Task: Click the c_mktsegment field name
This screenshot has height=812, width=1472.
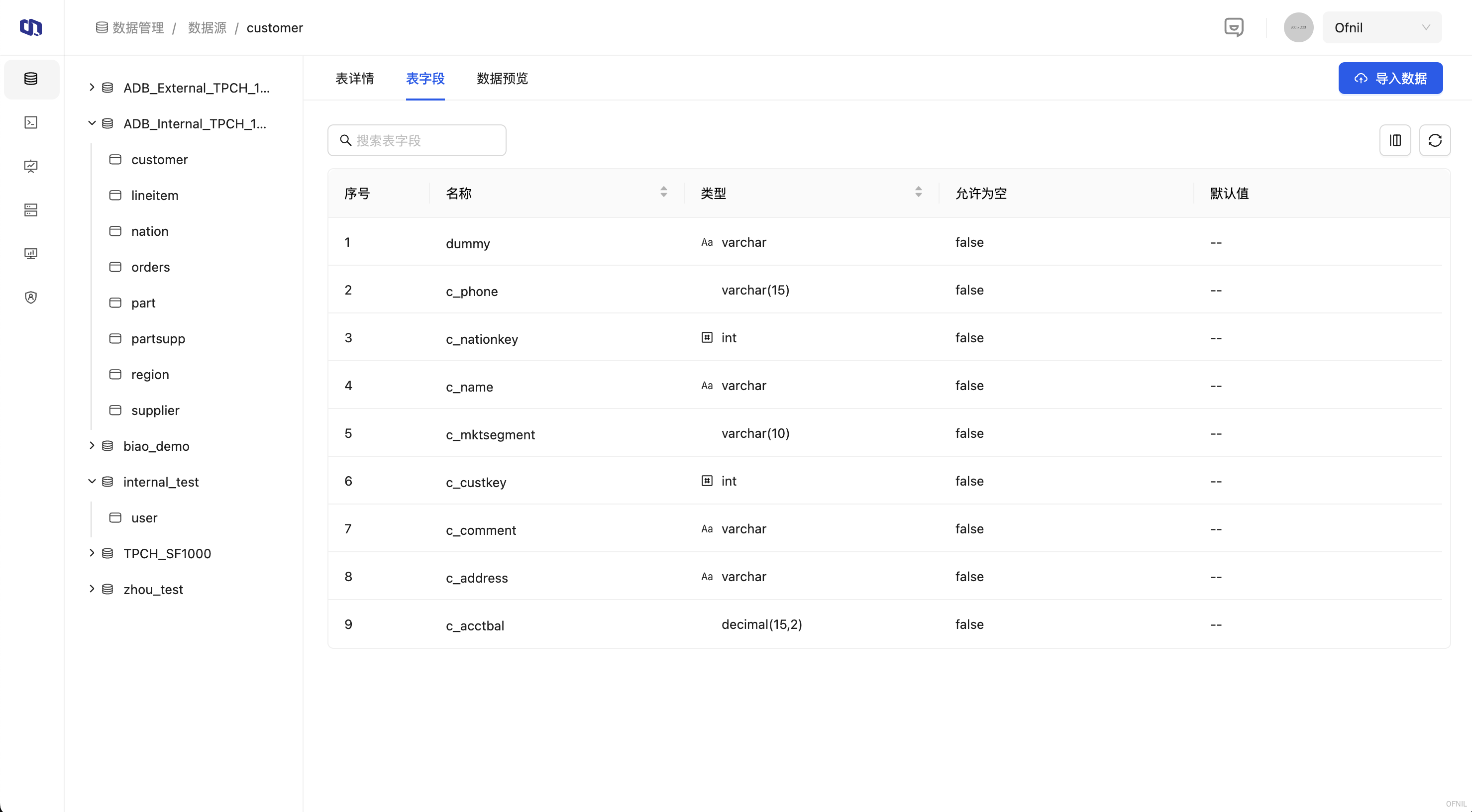Action: [490, 434]
